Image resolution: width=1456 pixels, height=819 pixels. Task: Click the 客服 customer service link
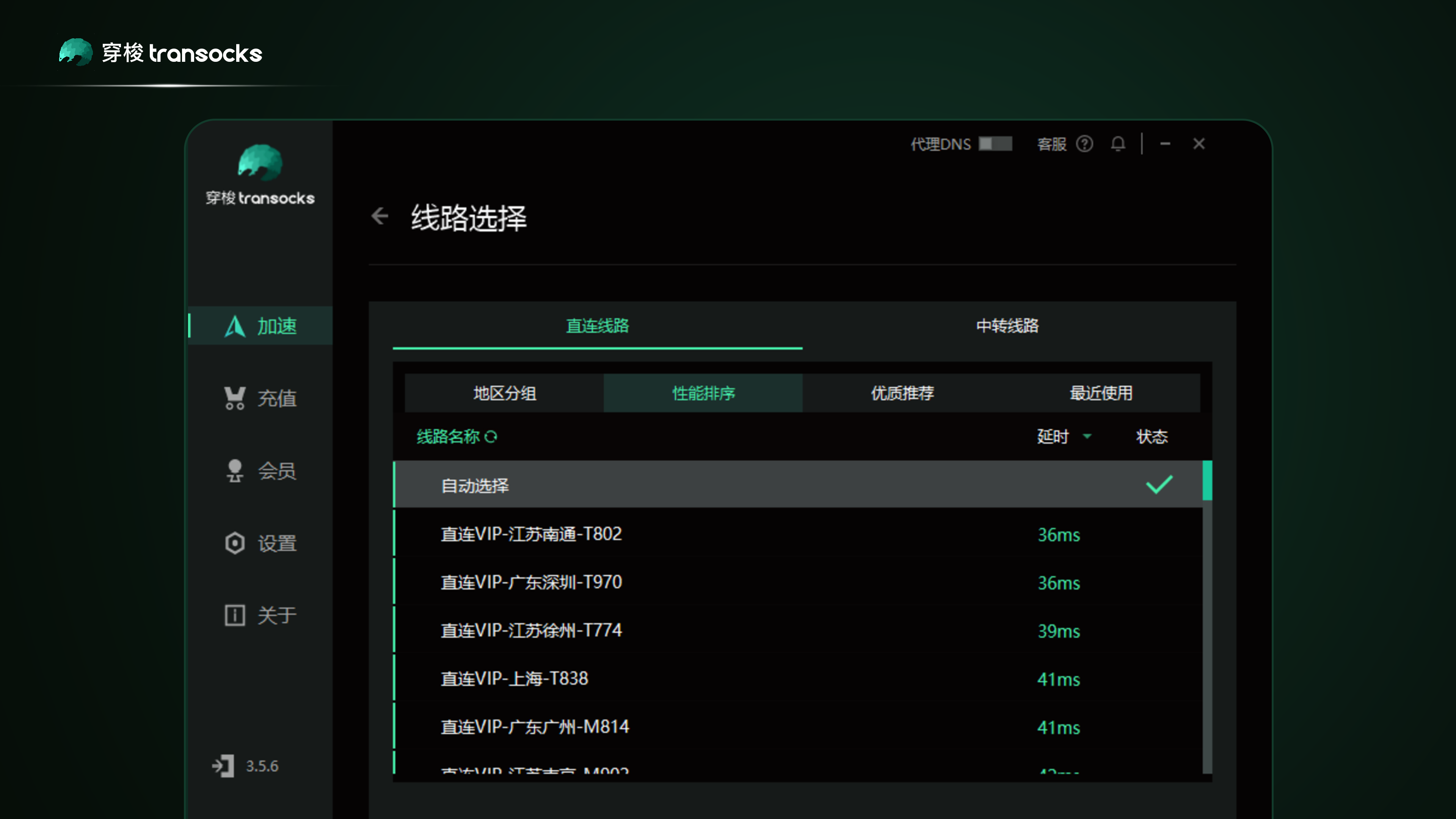1052,144
